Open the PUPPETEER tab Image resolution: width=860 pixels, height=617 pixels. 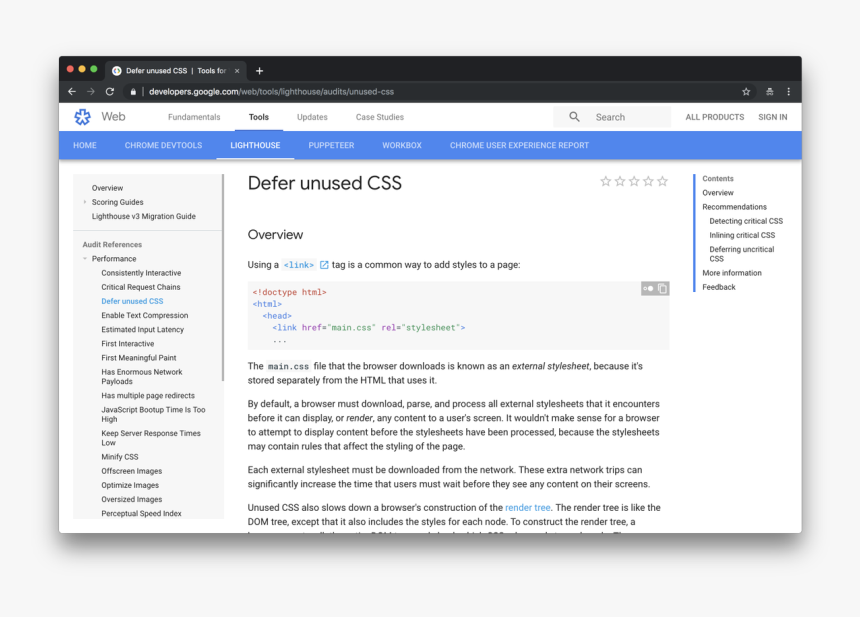coord(331,145)
